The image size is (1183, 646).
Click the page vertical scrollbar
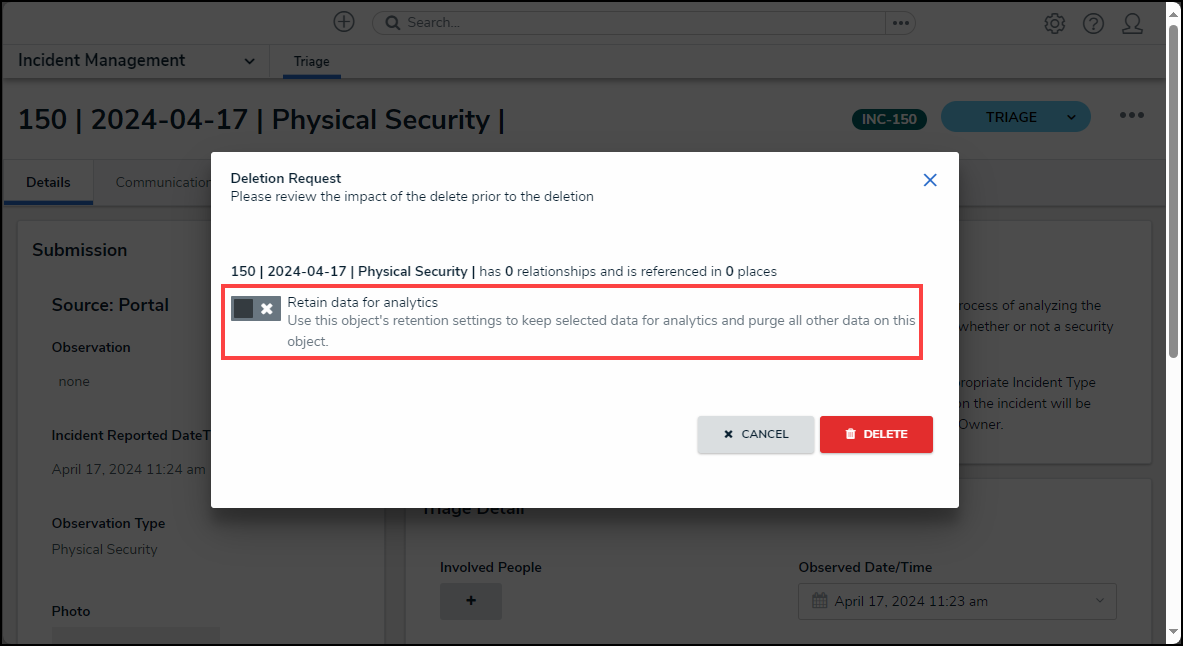1174,190
